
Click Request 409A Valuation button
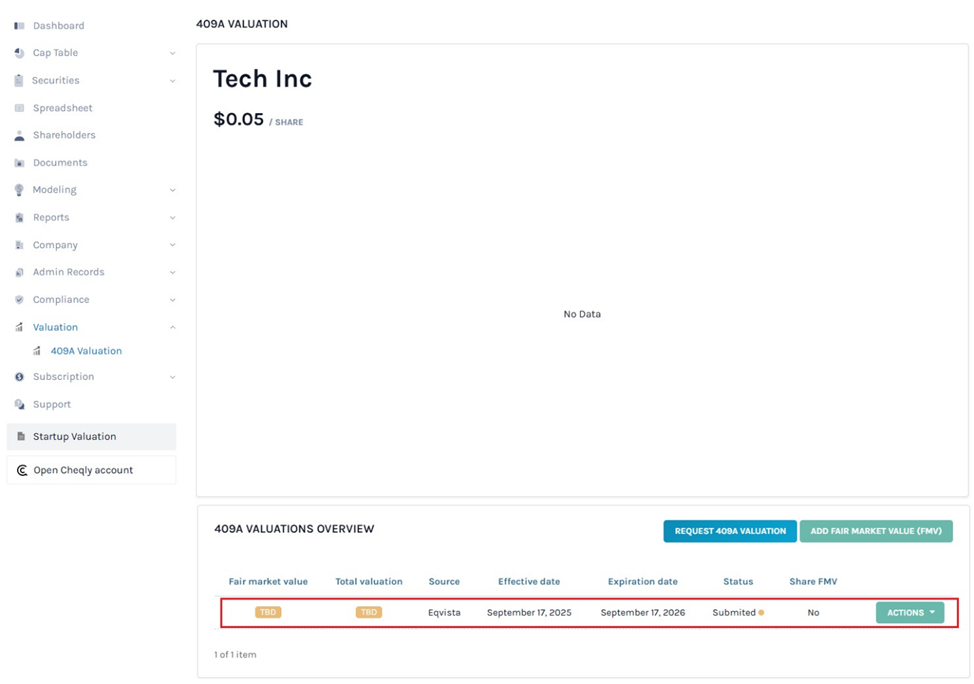click(x=729, y=531)
